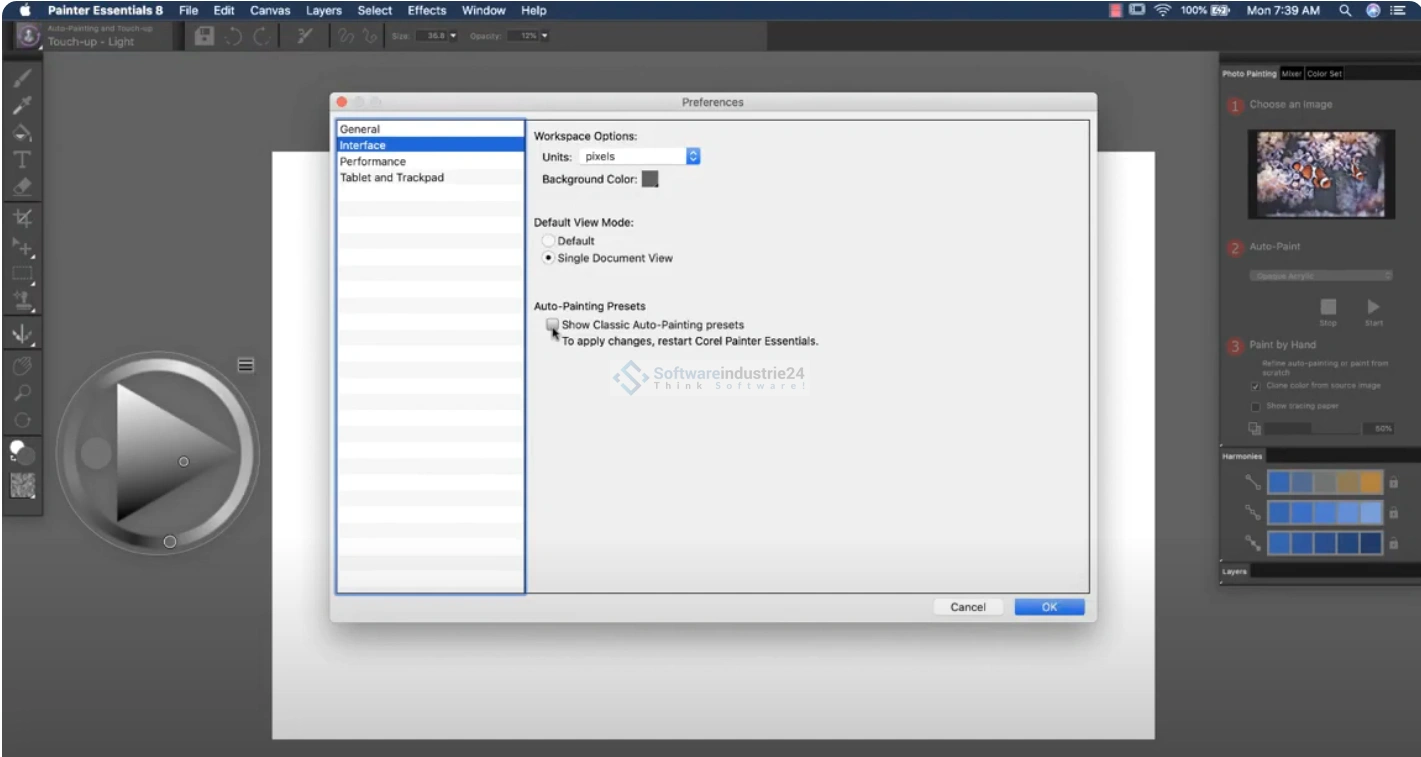The image size is (1421, 757).
Task: Select the Brush tool in the toolbox
Action: click(22, 79)
